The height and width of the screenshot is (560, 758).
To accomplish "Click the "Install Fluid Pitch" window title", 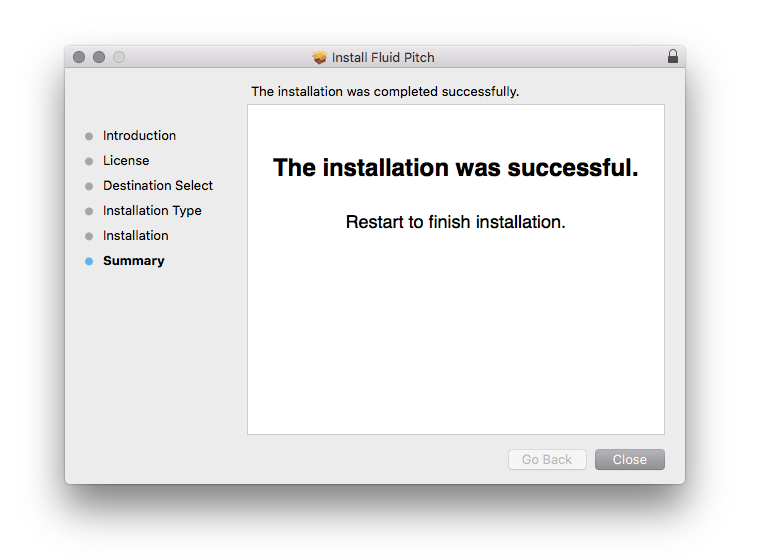I will 383,57.
